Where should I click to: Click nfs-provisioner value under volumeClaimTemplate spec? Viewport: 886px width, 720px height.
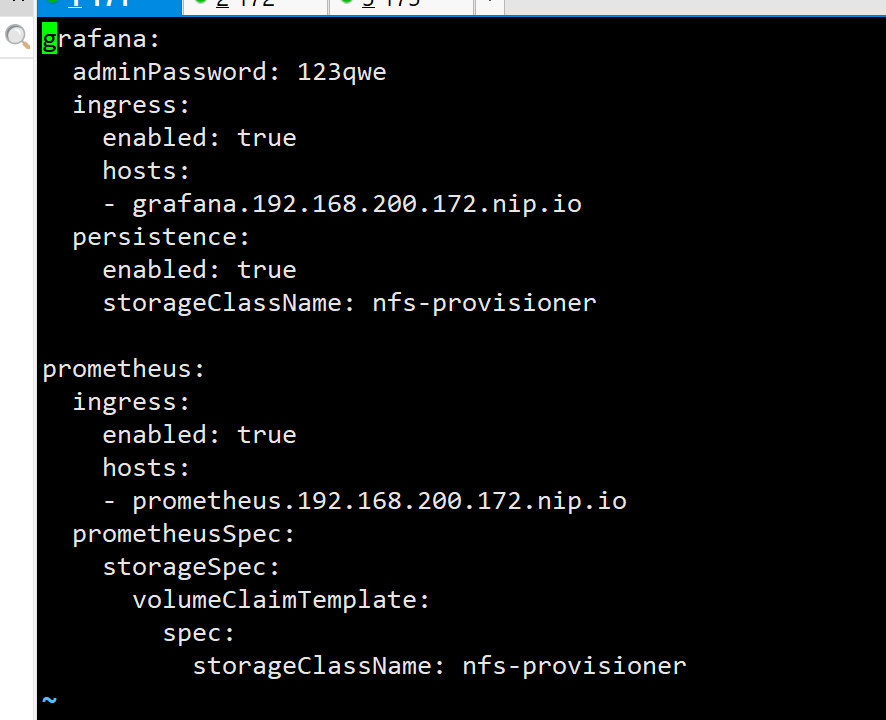(574, 666)
